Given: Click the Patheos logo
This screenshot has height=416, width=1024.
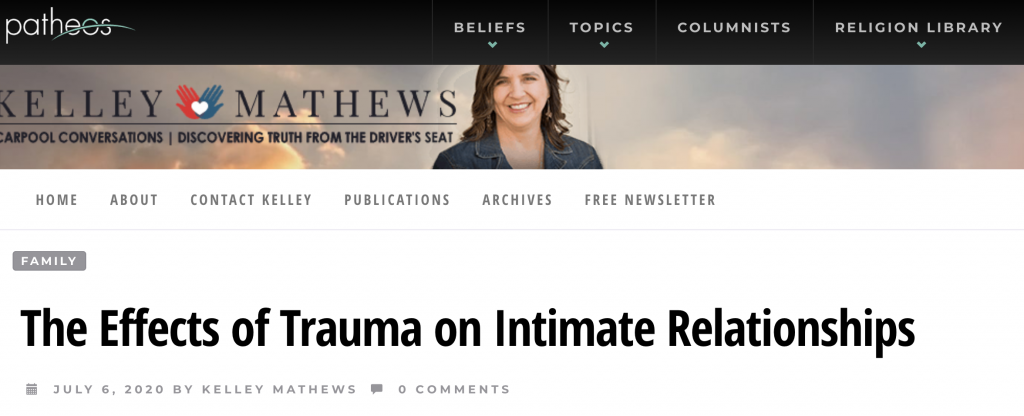Looking at the screenshot, I should (68, 26).
